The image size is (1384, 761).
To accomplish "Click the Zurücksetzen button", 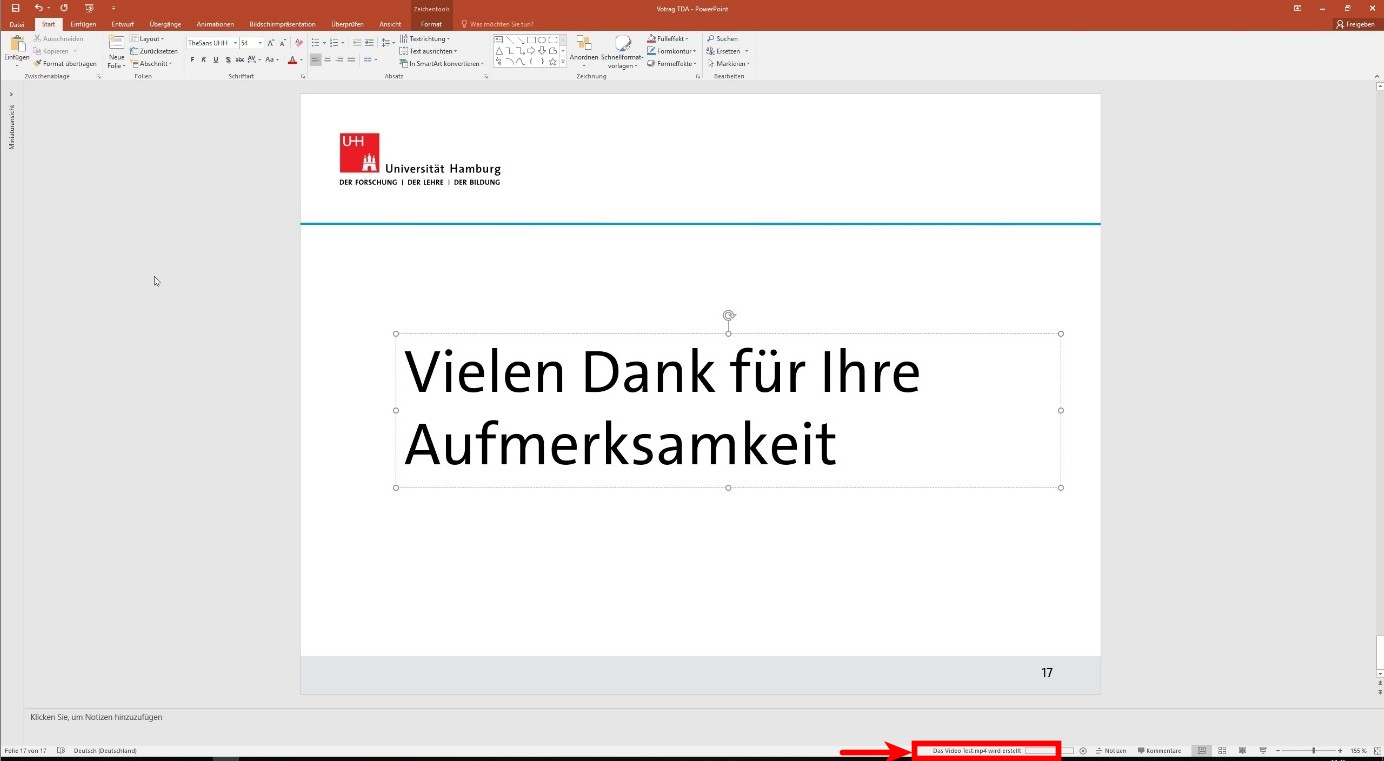I will pyautogui.click(x=153, y=51).
